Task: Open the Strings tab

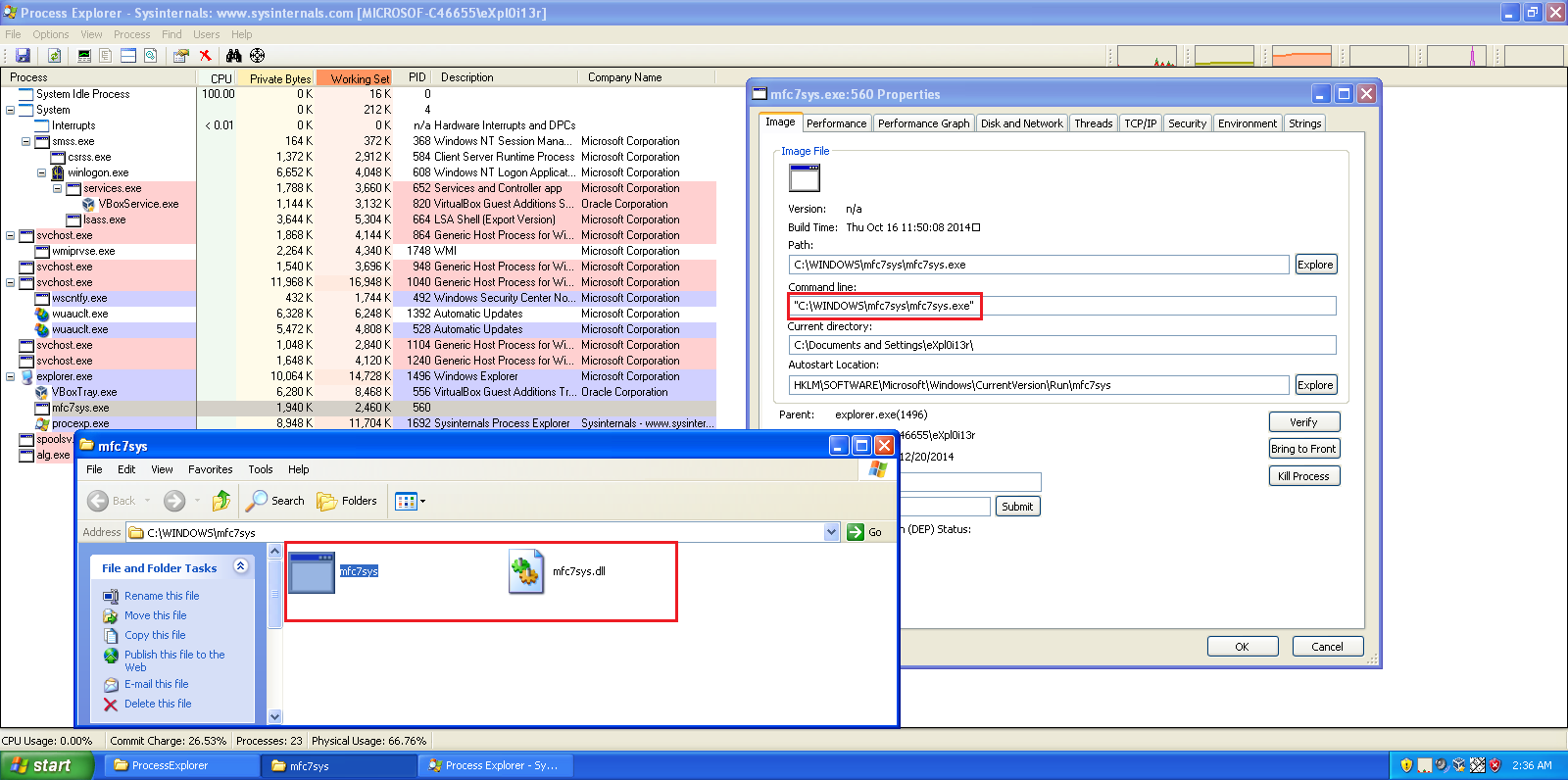Action: coord(1304,123)
